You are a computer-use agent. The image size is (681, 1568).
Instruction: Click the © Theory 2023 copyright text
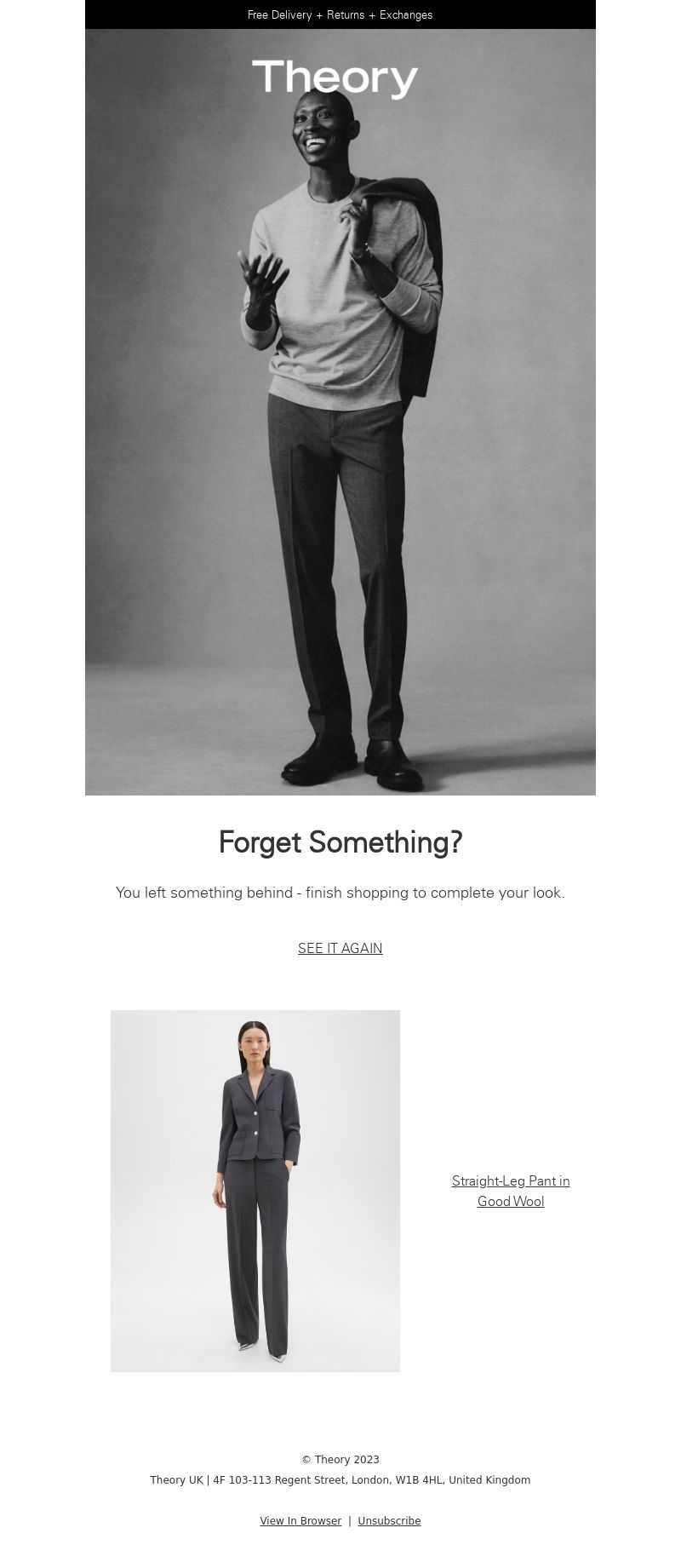click(340, 1460)
